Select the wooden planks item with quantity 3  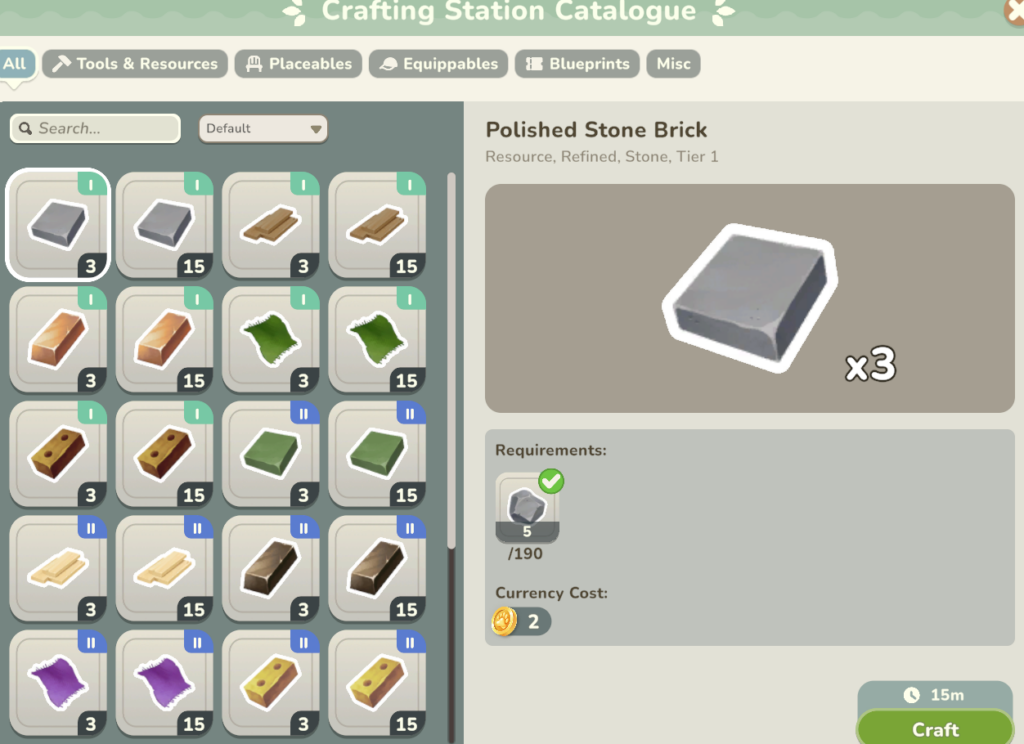click(x=271, y=225)
